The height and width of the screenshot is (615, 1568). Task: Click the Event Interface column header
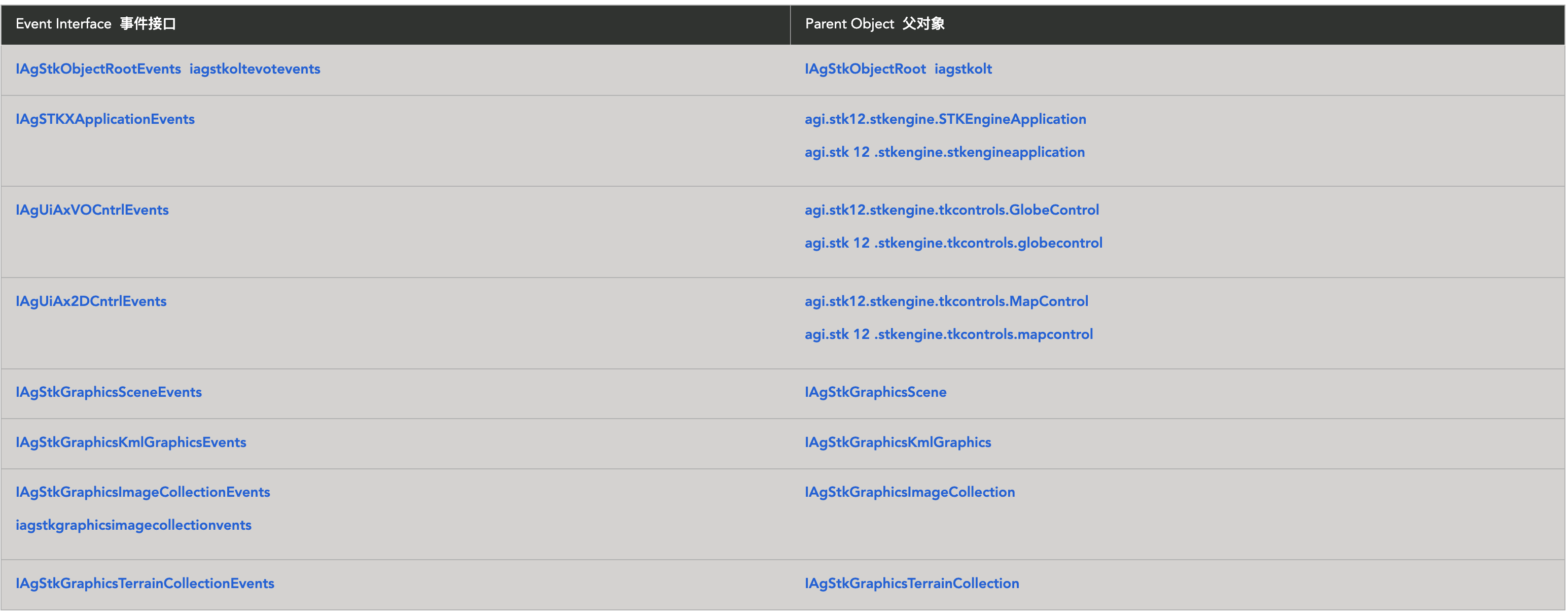click(95, 24)
